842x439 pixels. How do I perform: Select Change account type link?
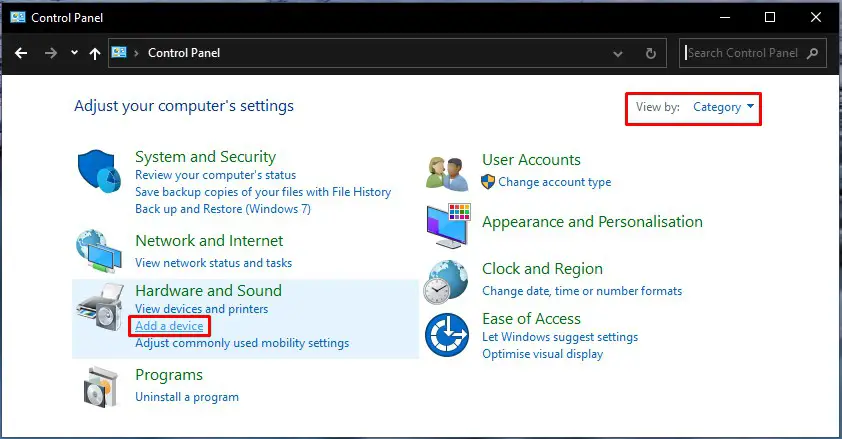pyautogui.click(x=555, y=182)
